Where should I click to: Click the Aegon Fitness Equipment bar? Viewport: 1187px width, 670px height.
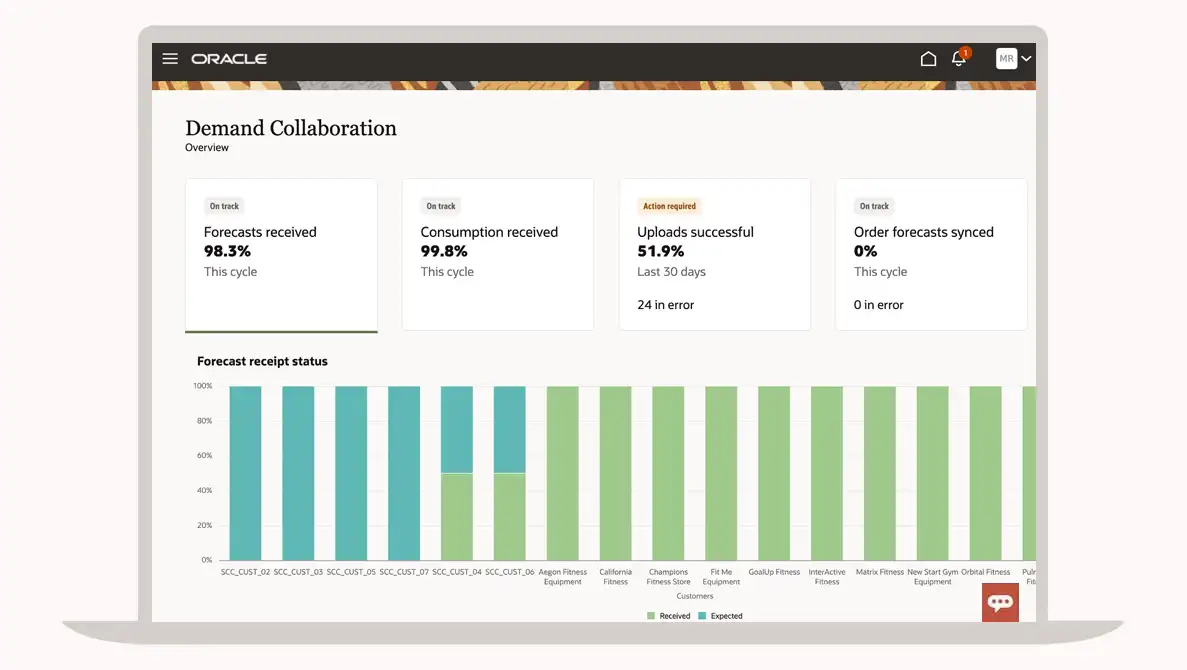point(562,473)
